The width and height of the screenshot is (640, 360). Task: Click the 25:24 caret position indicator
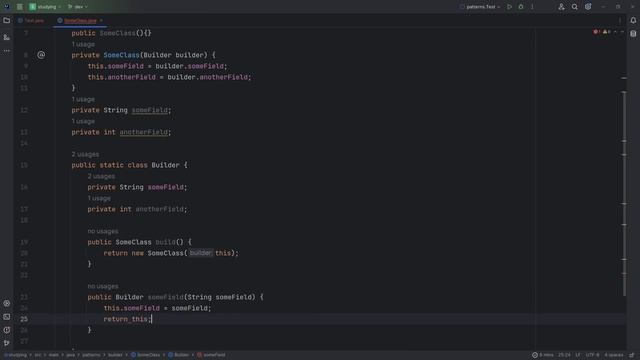pyautogui.click(x=564, y=355)
